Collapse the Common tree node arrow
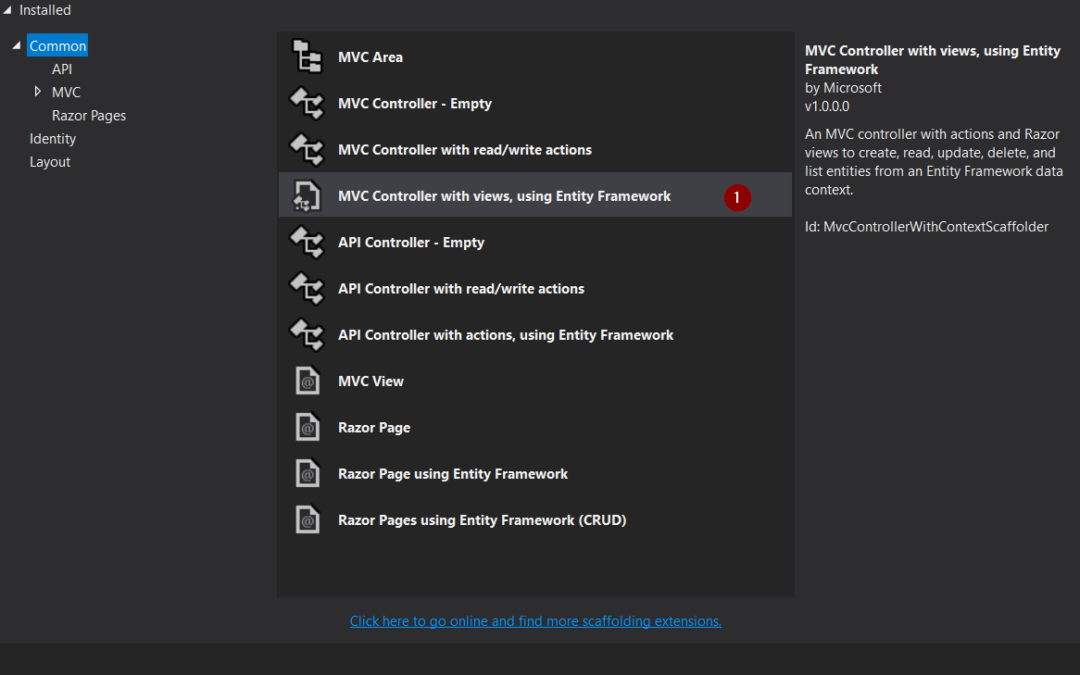Image resolution: width=1080 pixels, height=675 pixels. point(16,46)
